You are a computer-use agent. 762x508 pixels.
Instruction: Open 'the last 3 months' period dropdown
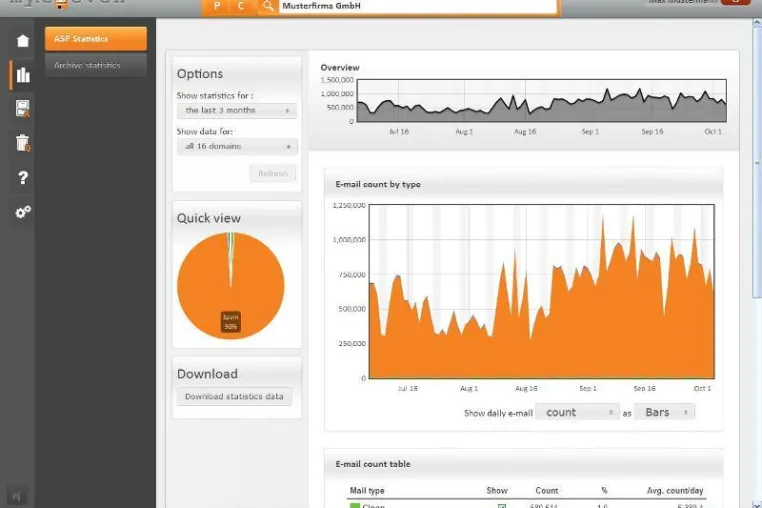[x=237, y=110]
